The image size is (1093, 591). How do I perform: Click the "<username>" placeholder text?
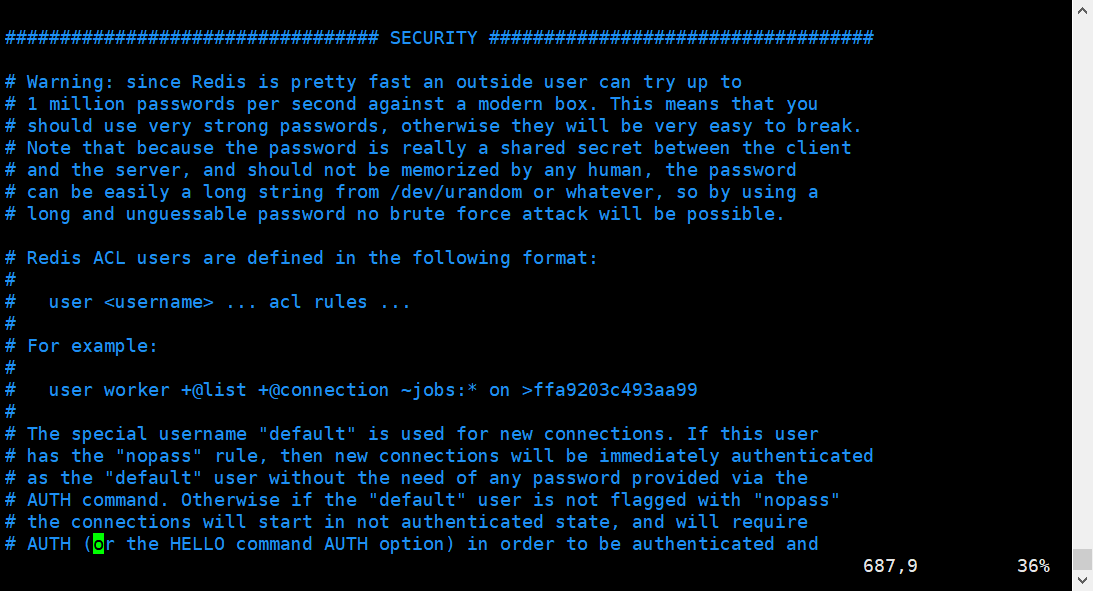pos(158,302)
